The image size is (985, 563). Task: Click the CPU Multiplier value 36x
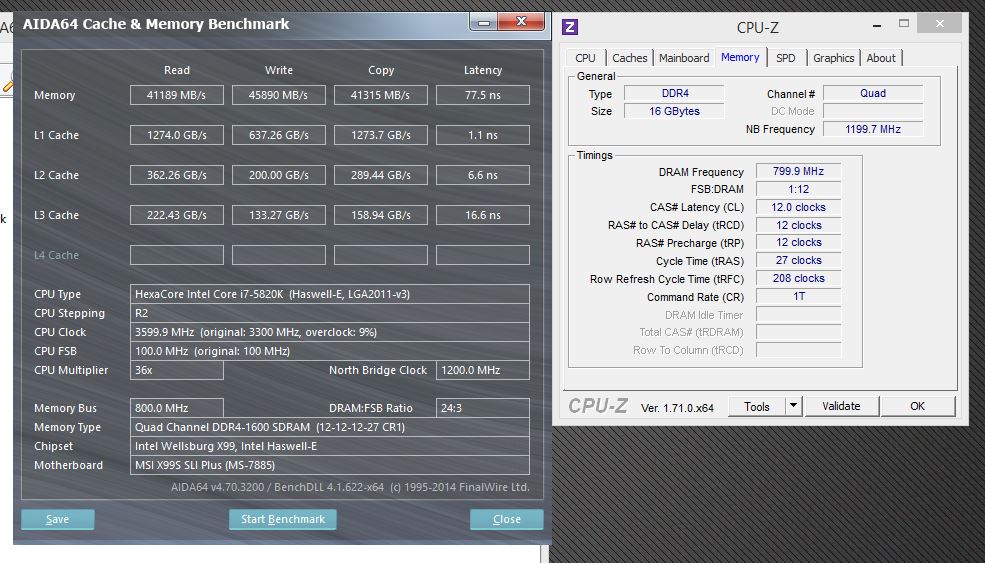click(177, 370)
